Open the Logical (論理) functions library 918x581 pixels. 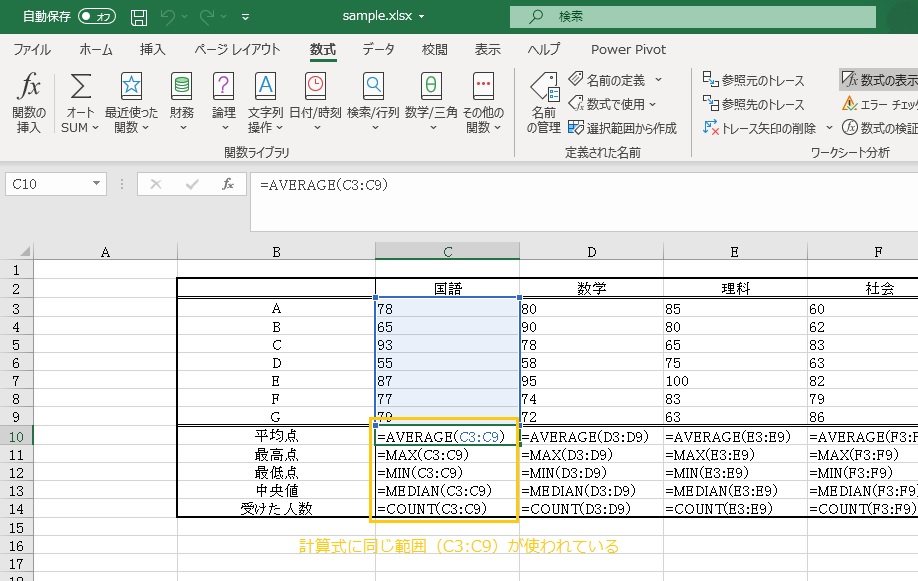point(223,102)
